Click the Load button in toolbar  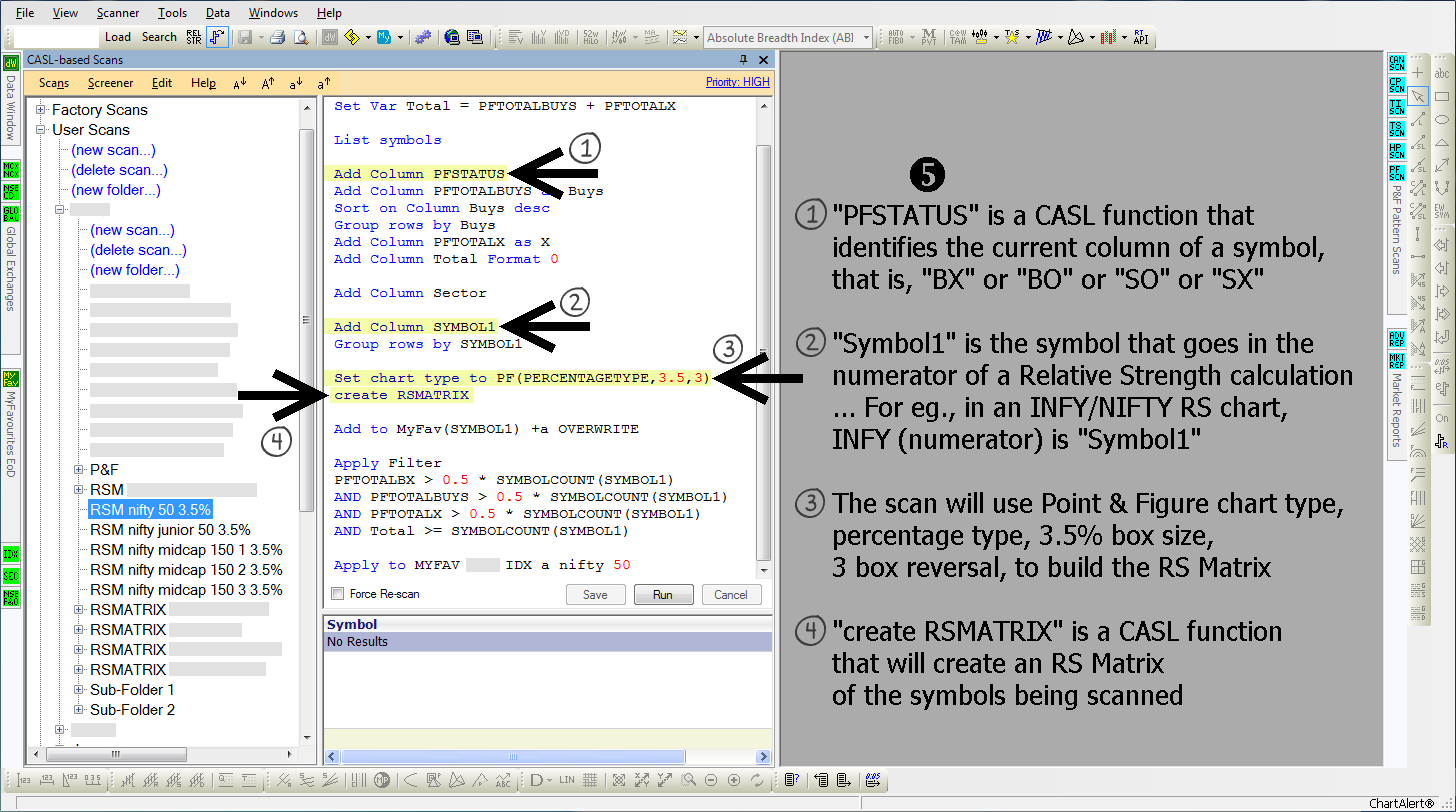coord(118,37)
